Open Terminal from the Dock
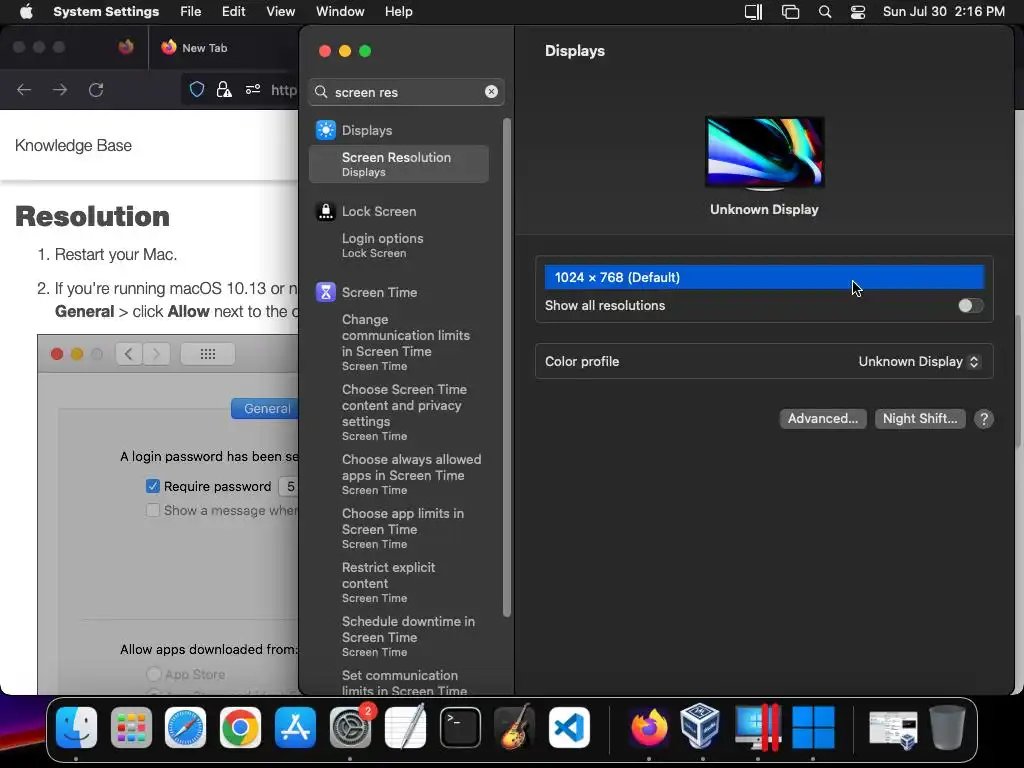Screen dimensions: 1024x768 coord(460,728)
